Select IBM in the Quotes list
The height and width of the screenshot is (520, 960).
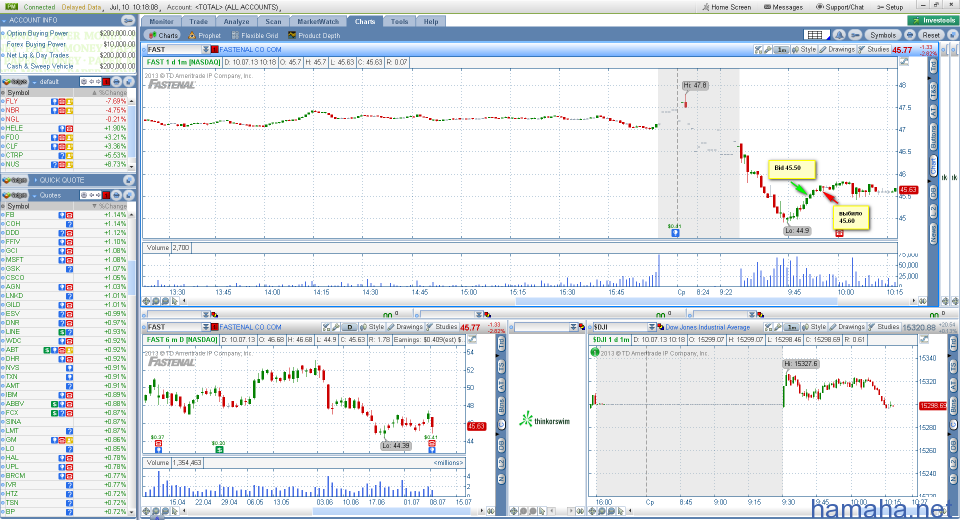point(64,394)
